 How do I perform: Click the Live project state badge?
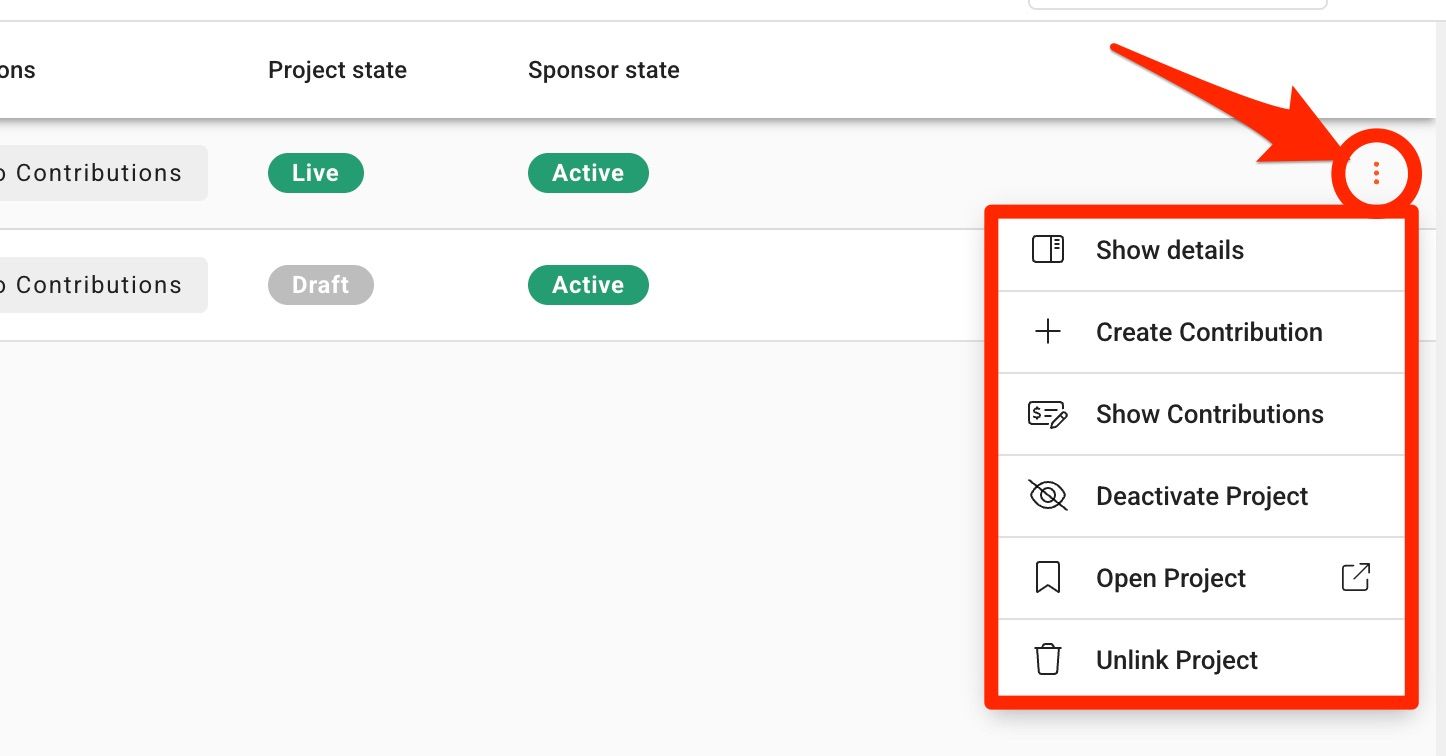[x=316, y=173]
